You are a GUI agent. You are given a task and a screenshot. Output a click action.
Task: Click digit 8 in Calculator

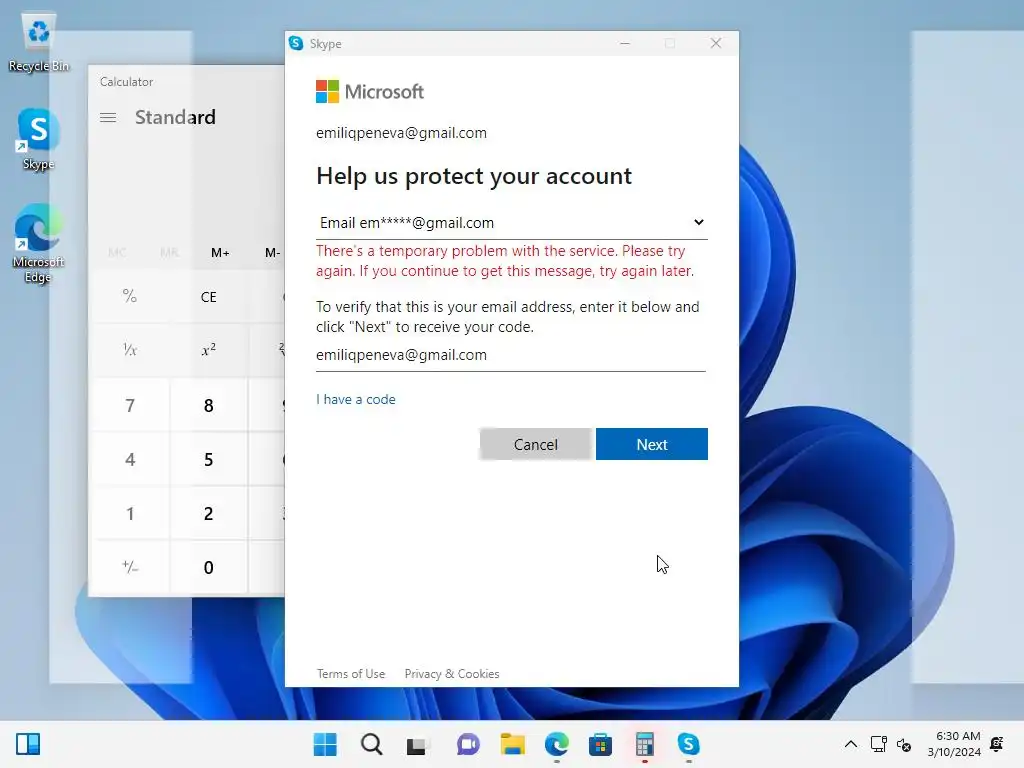click(x=208, y=406)
